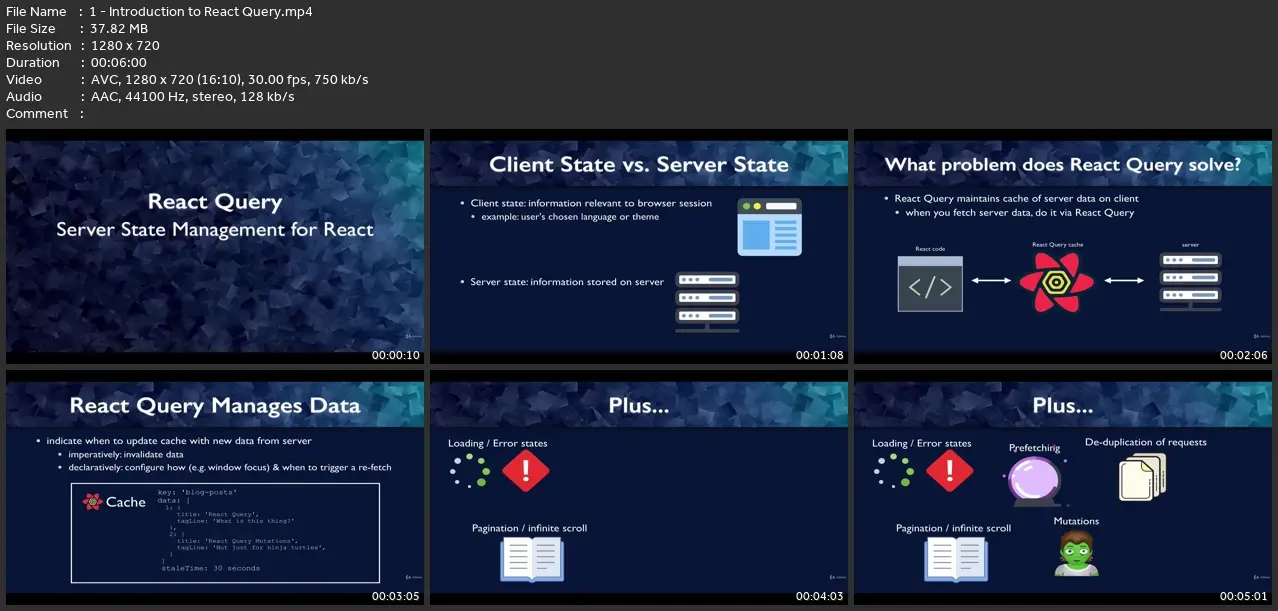The image size is (1278, 611).
Task: Click the React code bracket icon
Action: (930, 284)
